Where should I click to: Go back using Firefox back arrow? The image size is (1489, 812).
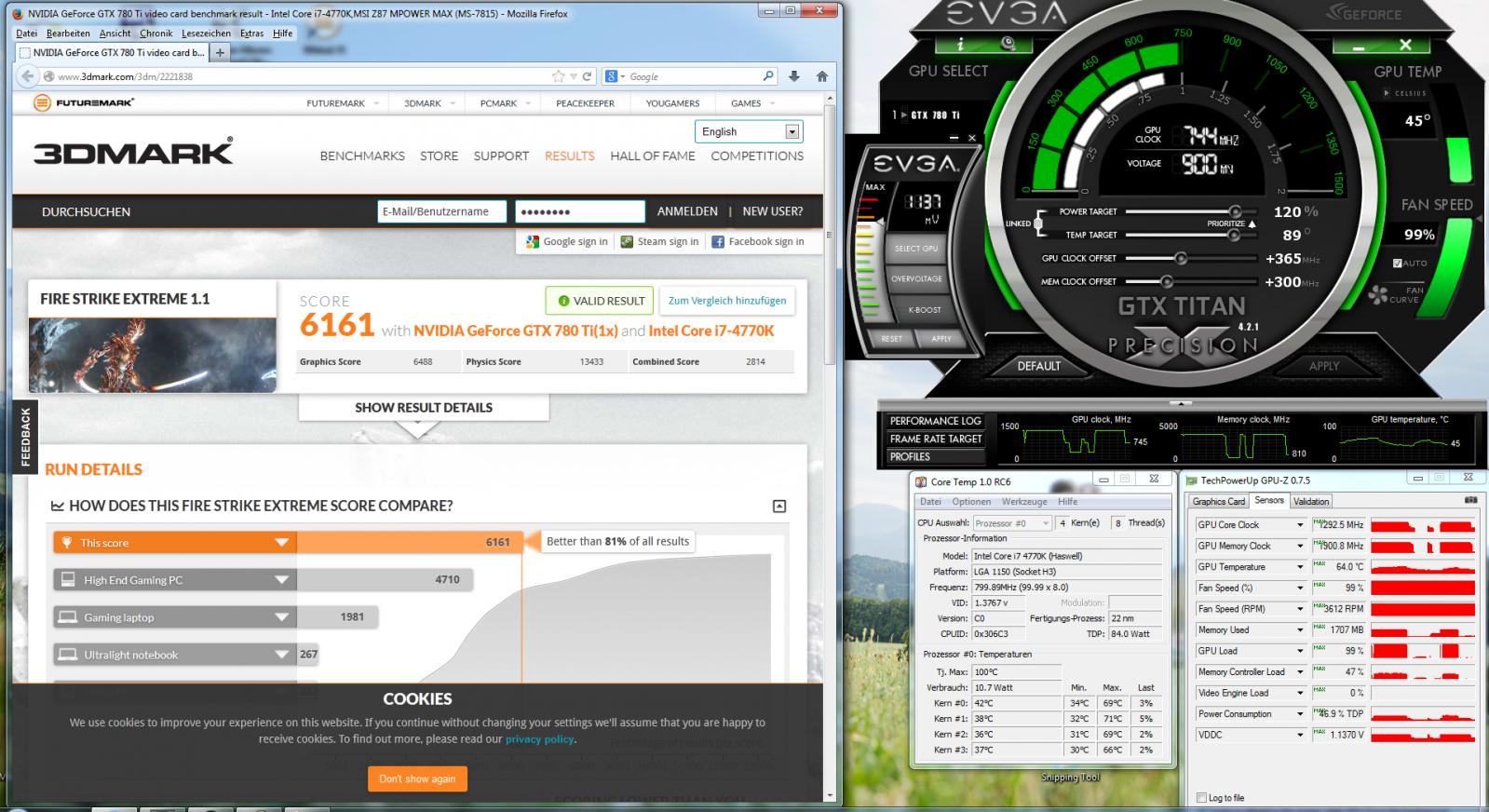pos(26,76)
